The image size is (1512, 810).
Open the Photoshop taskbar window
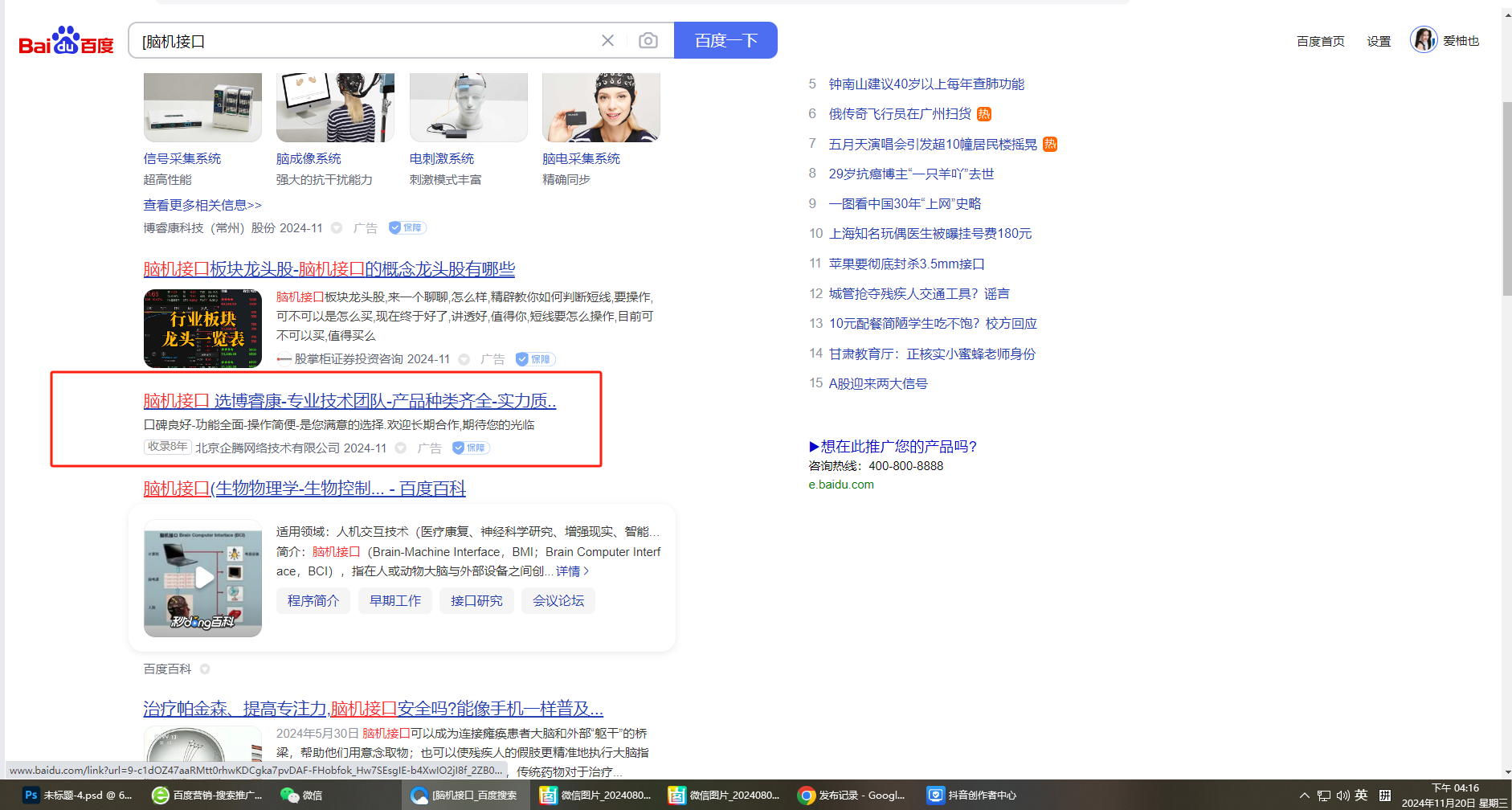point(78,795)
